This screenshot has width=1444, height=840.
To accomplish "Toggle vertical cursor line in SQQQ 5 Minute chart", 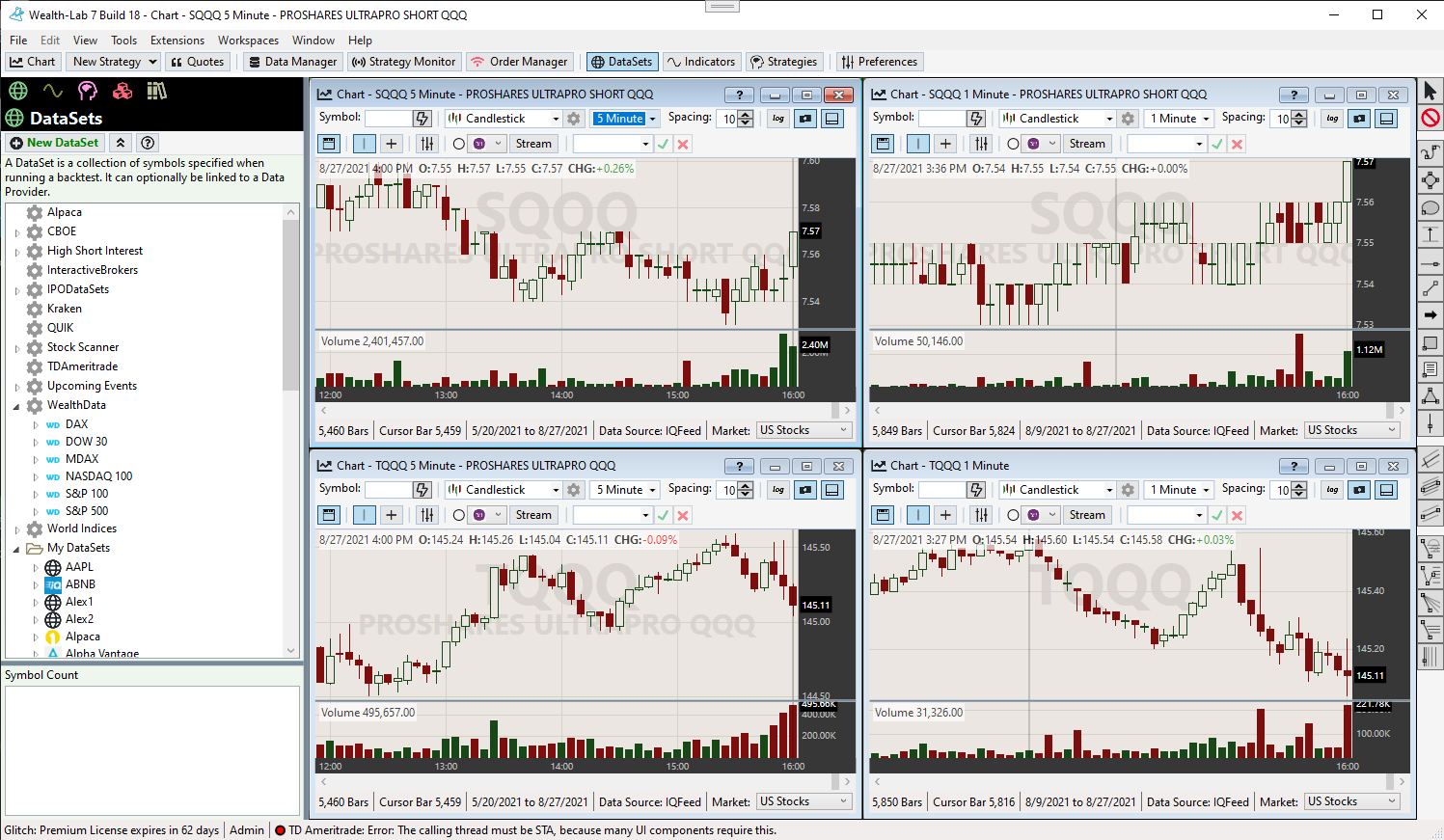I will coord(364,144).
